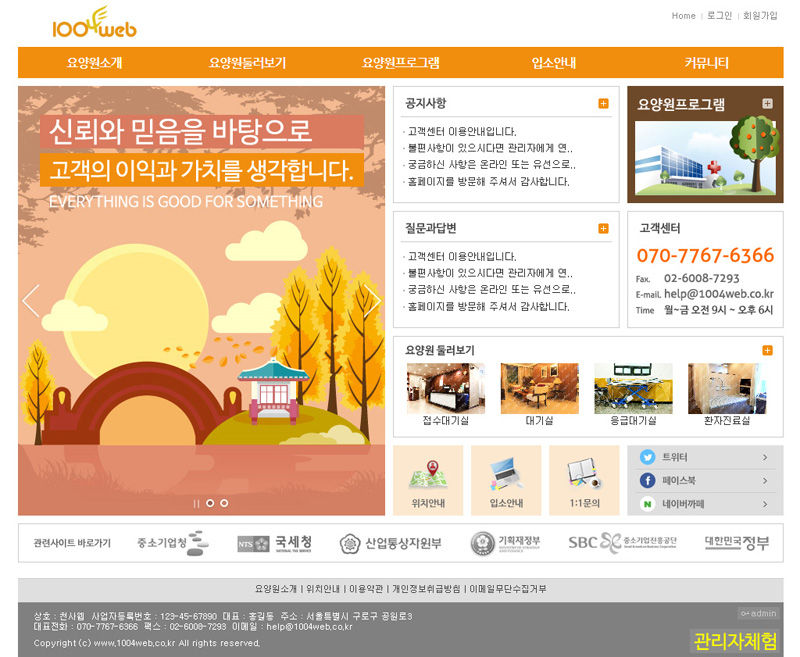
Task: Click the Naver cafe icon
Action: click(x=647, y=505)
